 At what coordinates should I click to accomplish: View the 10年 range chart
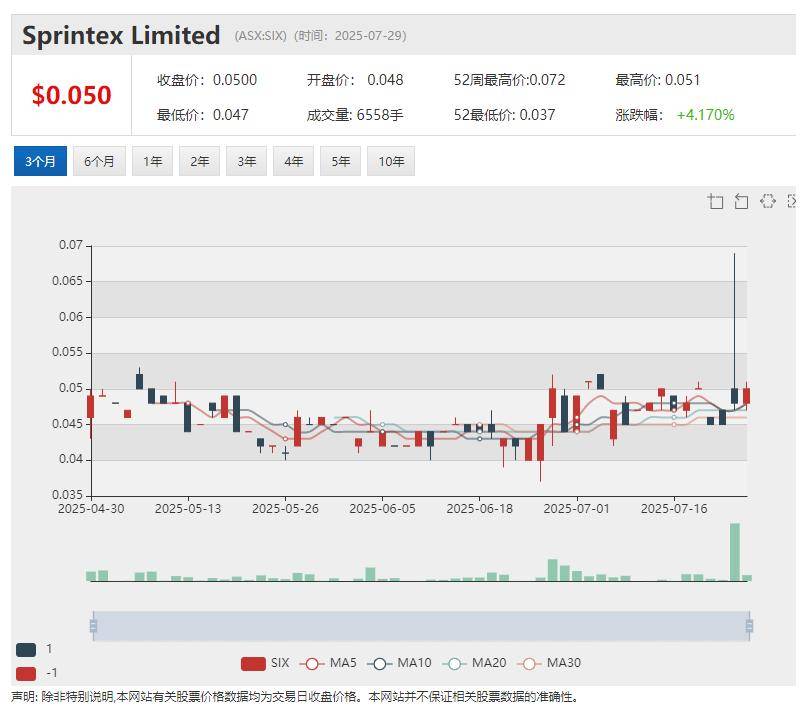click(391, 161)
